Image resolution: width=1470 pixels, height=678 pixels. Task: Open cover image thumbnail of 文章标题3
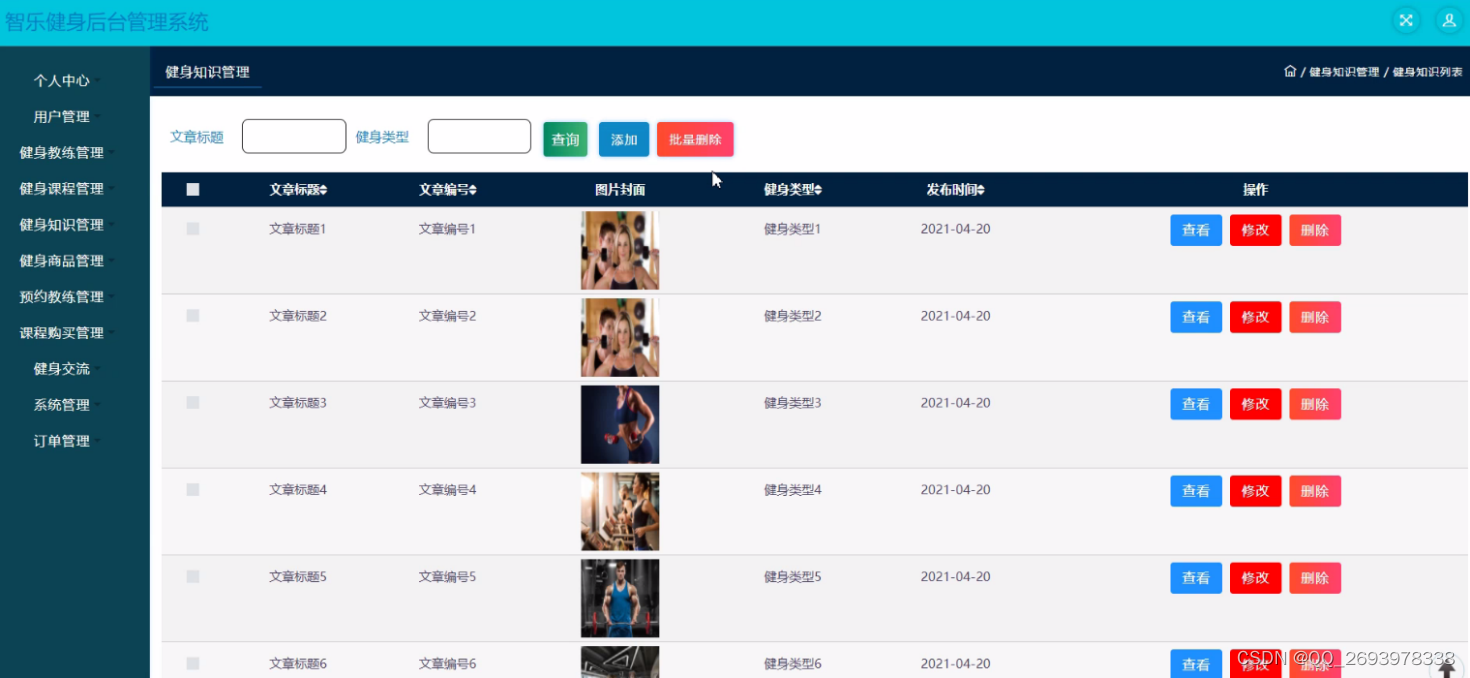pyautogui.click(x=620, y=424)
